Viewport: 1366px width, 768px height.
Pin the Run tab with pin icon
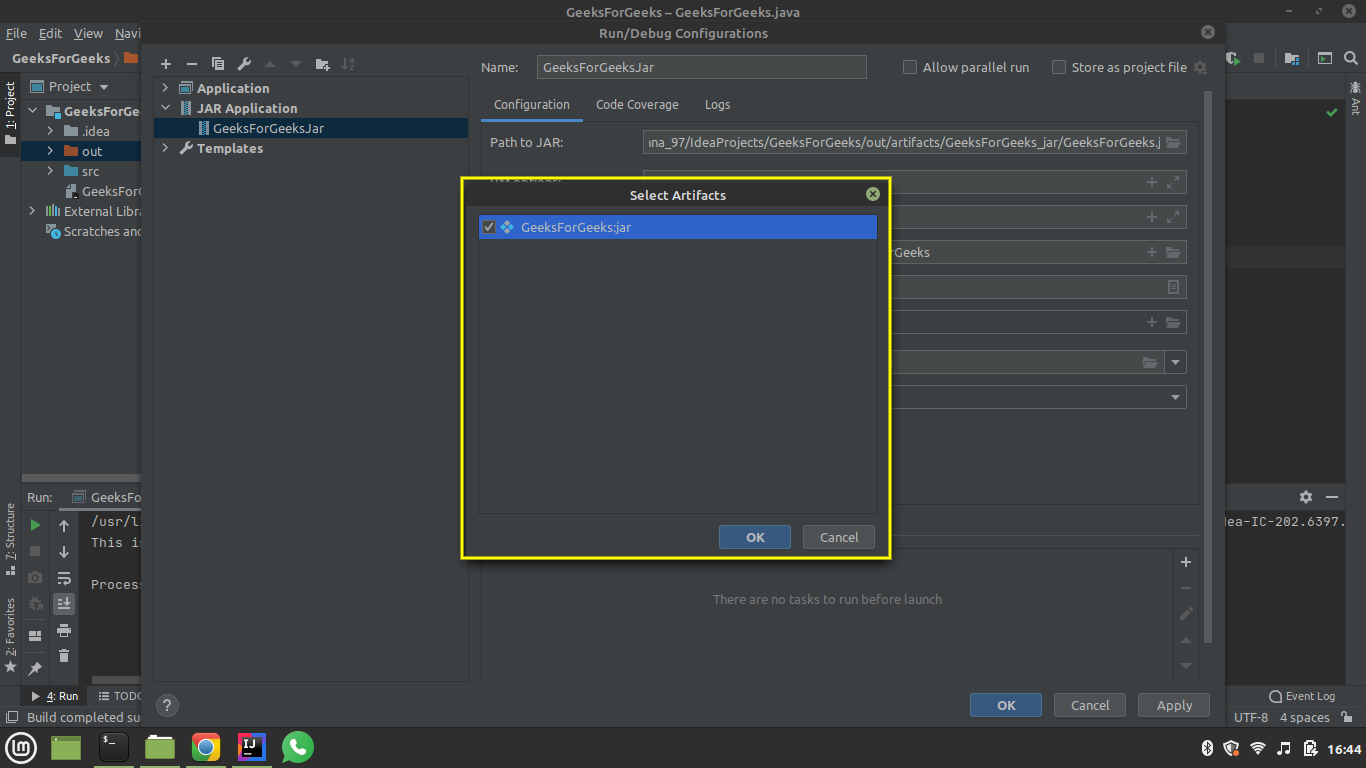tap(35, 668)
